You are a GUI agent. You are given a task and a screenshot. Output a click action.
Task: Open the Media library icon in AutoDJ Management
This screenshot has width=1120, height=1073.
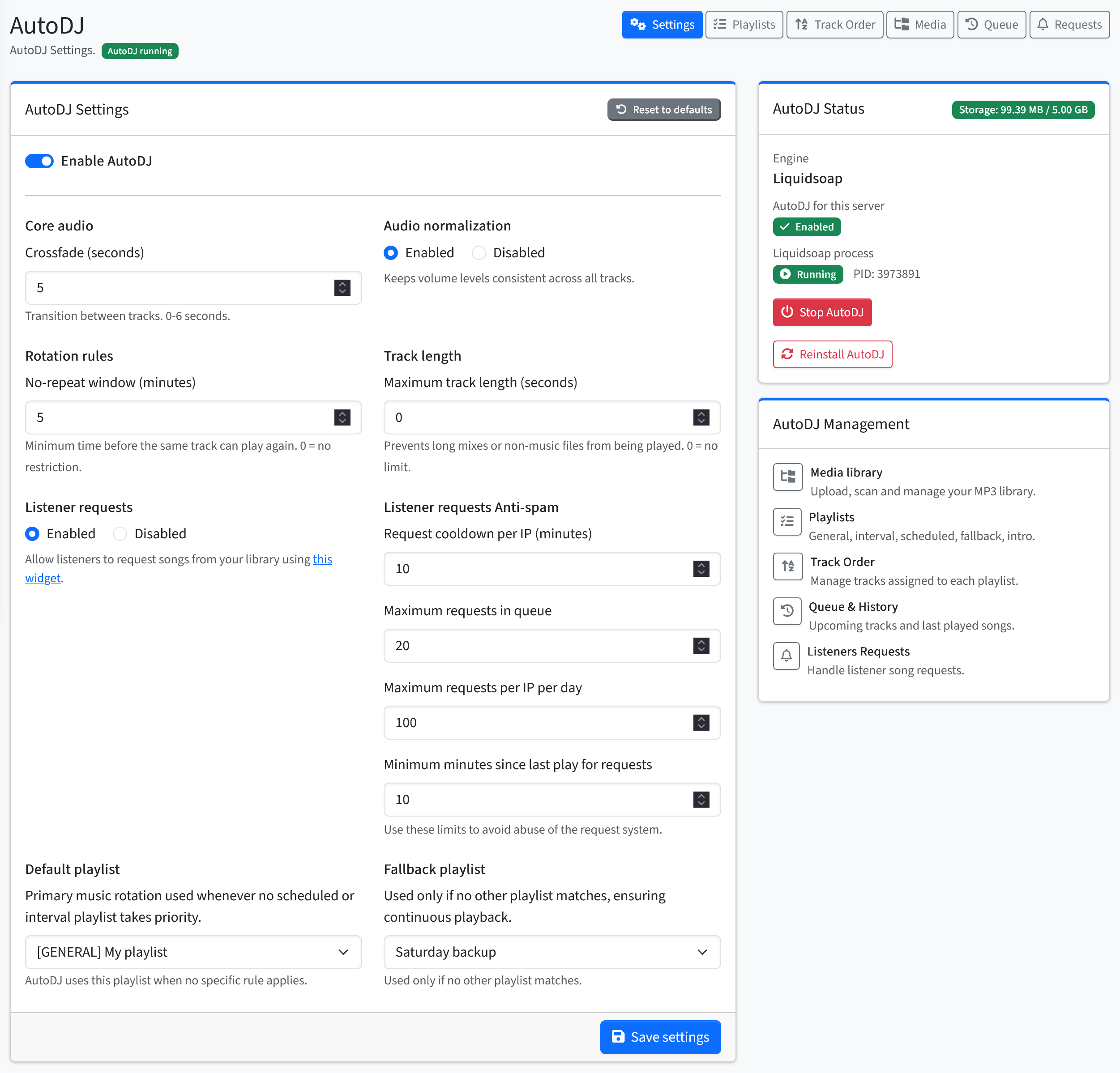pos(787,477)
